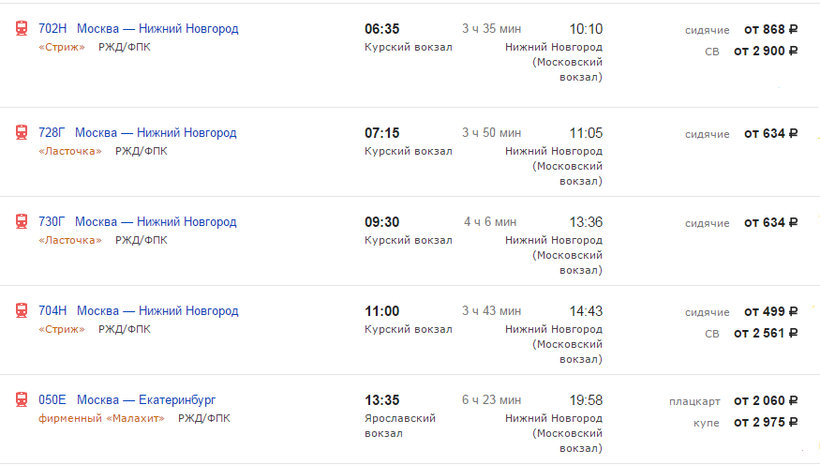Click the train icon for 728Г
Screen dimensions: 820x465
pos(21,132)
